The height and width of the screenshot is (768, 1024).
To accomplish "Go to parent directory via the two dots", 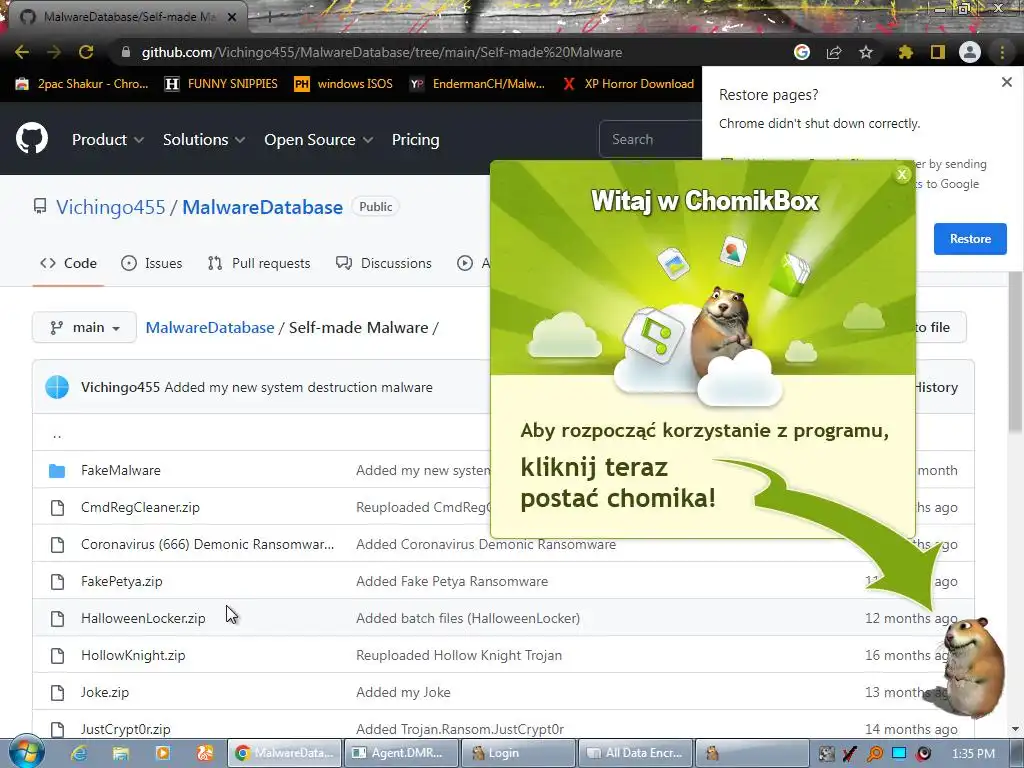I will coord(57,434).
